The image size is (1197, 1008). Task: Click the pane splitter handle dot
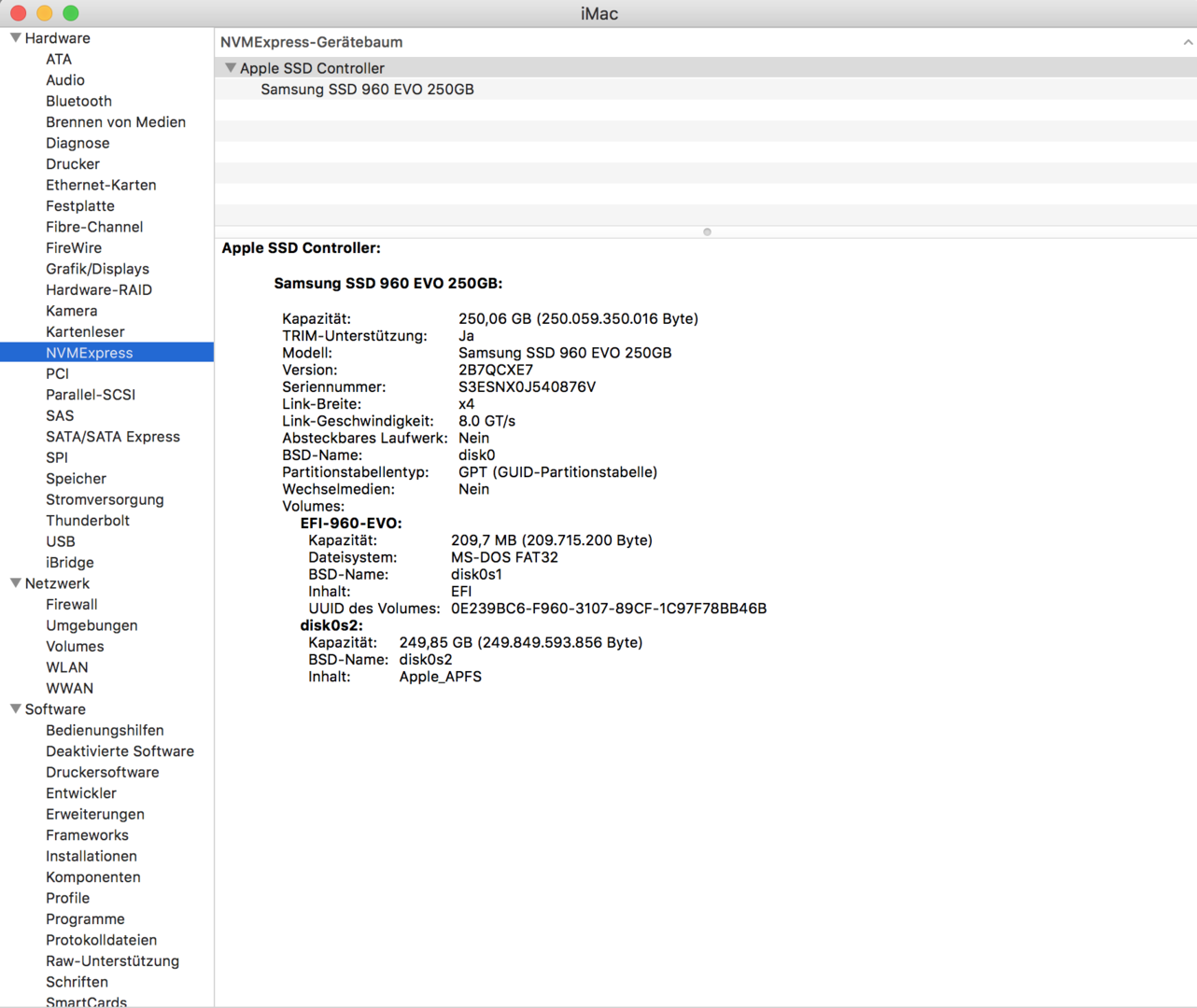click(707, 232)
